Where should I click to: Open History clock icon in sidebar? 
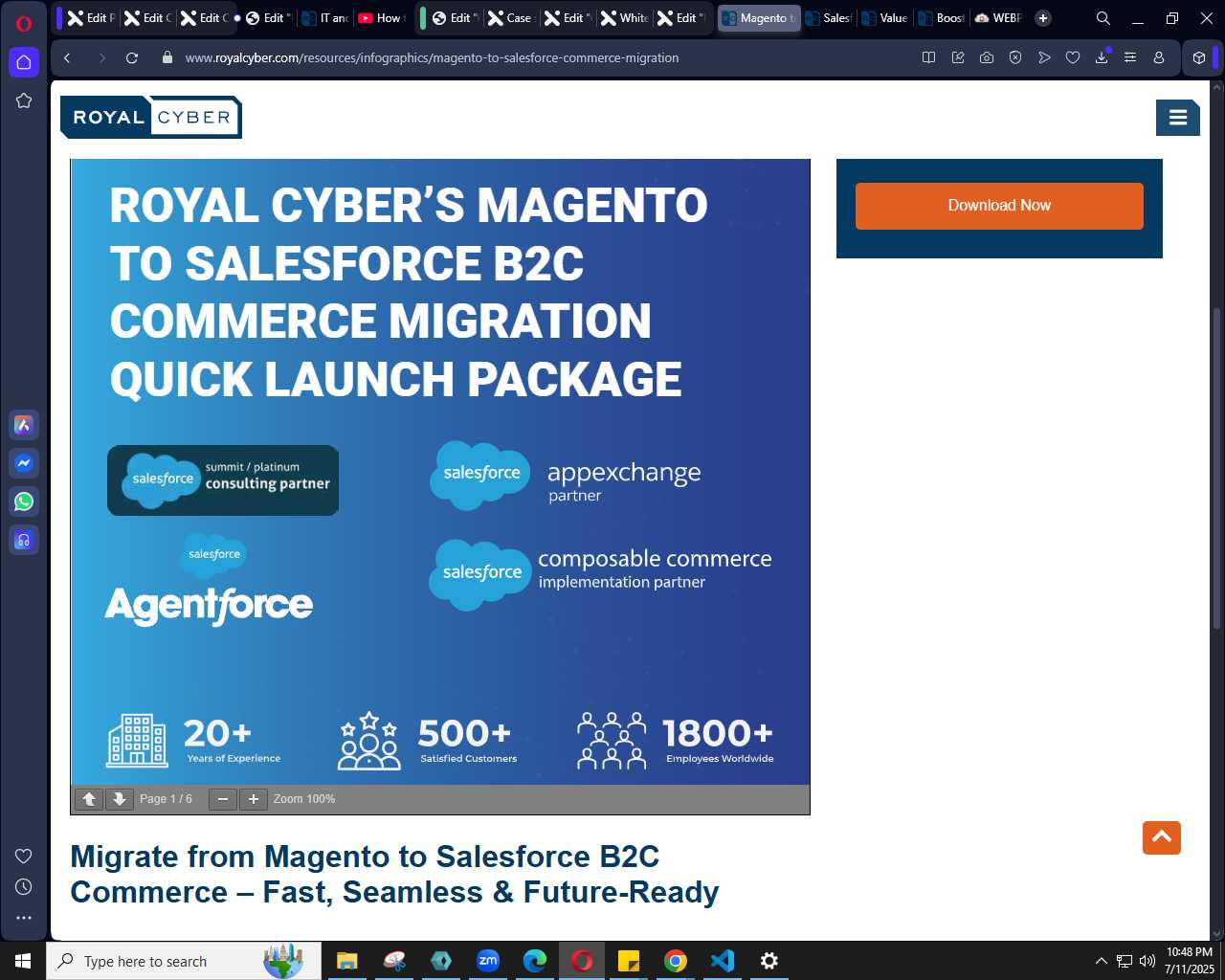pyautogui.click(x=24, y=887)
